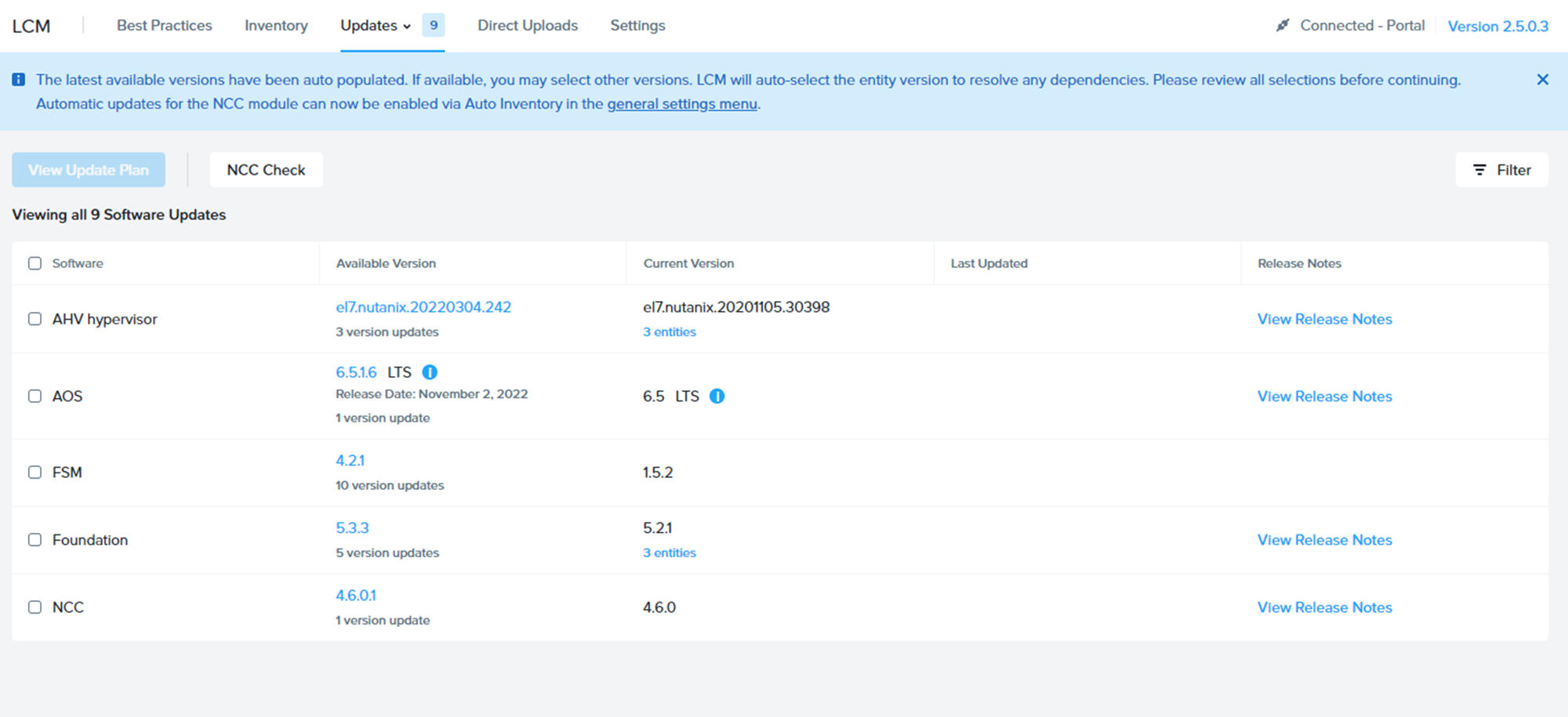The image size is (1568, 717).
Task: Click the 3 version updates text for AHV
Action: [x=387, y=331]
